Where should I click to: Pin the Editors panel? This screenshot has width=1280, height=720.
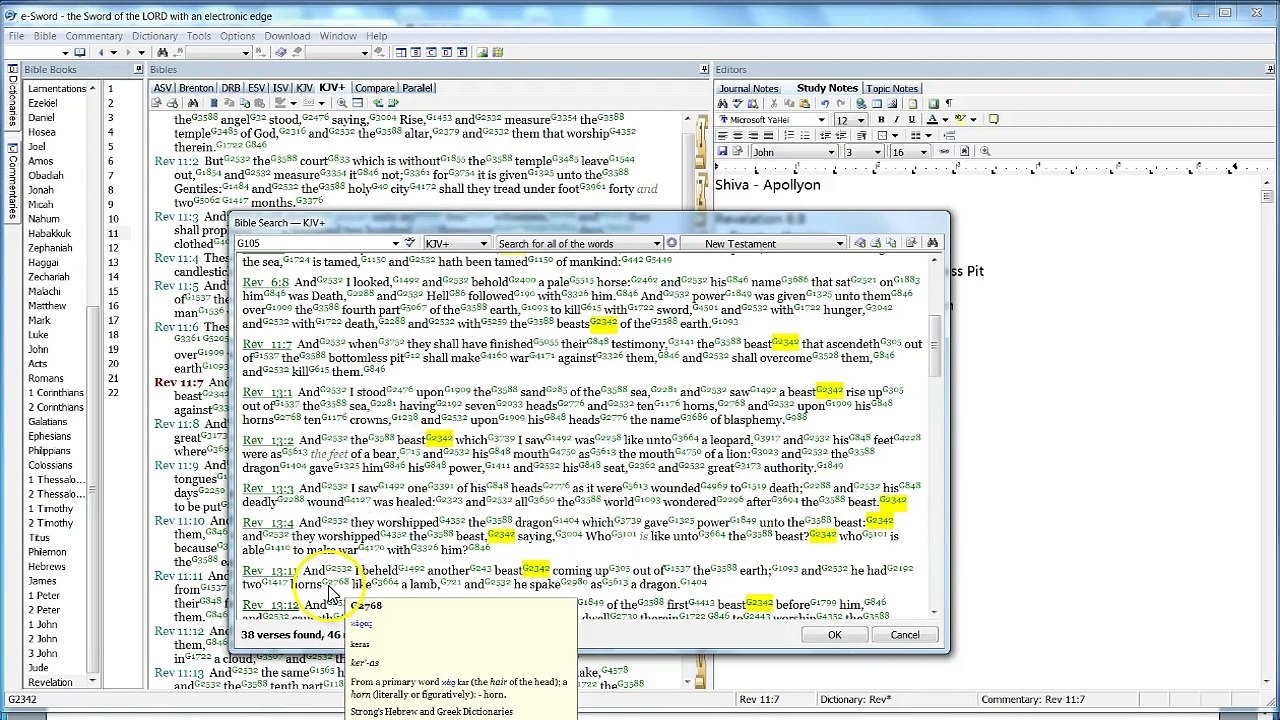1269,69
